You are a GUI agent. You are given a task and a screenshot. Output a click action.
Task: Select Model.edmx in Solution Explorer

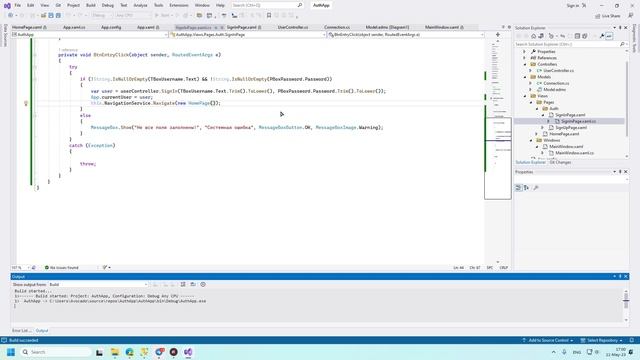pyautogui.click(x=554, y=89)
